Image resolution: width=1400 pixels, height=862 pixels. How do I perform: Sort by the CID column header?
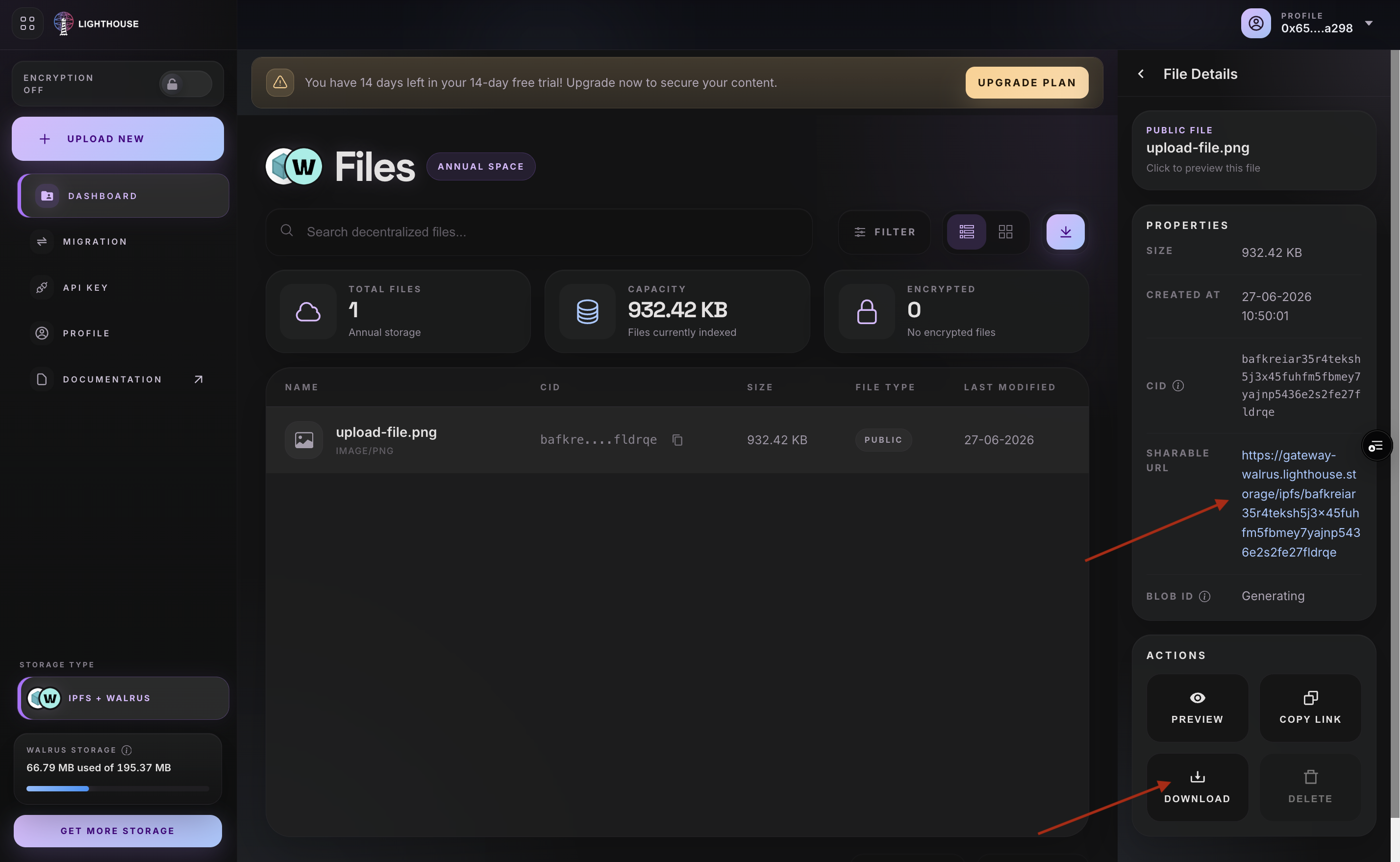[x=550, y=387]
